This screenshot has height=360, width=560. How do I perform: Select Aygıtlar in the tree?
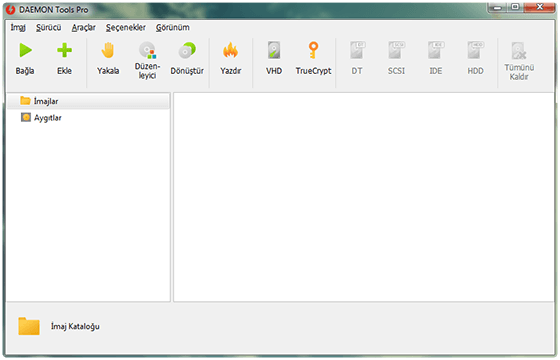(88, 118)
